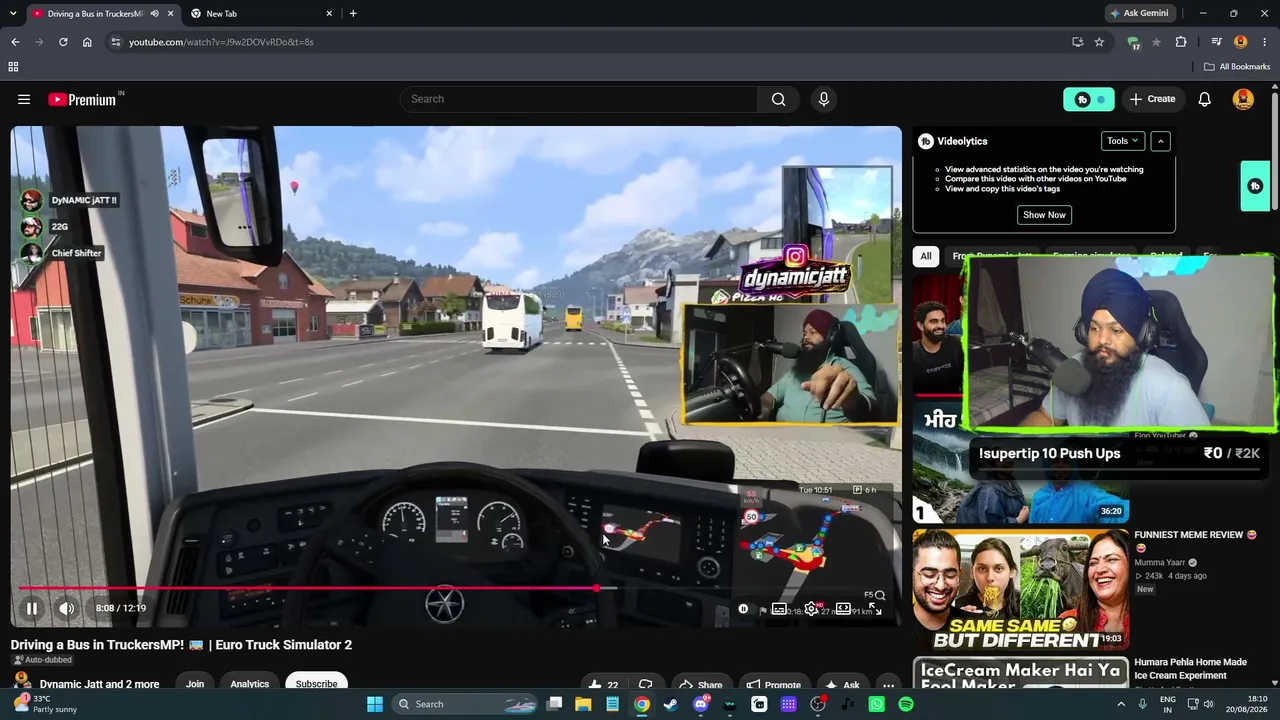1280x720 pixels.
Task: Open WhatsApp from the taskbar
Action: pyautogui.click(x=877, y=704)
